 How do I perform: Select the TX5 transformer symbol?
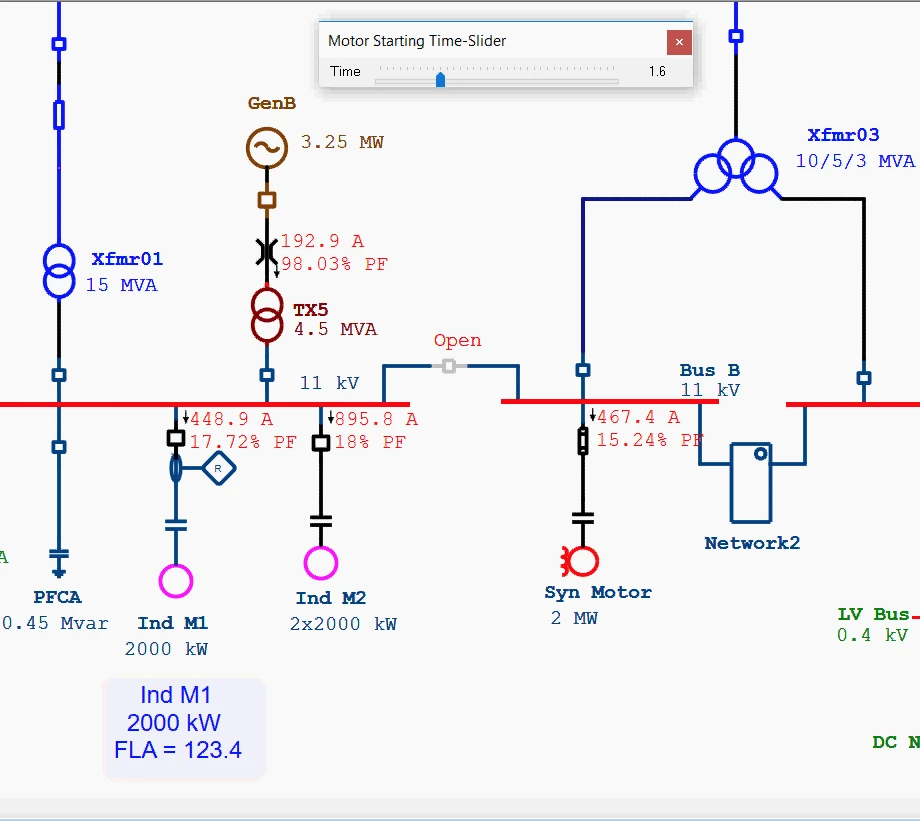coord(267,315)
